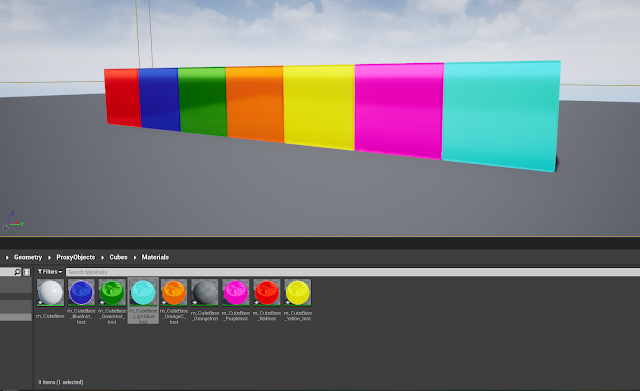640x391 pixels.
Task: Toggle the sources panel lock icon
Action: [27, 272]
